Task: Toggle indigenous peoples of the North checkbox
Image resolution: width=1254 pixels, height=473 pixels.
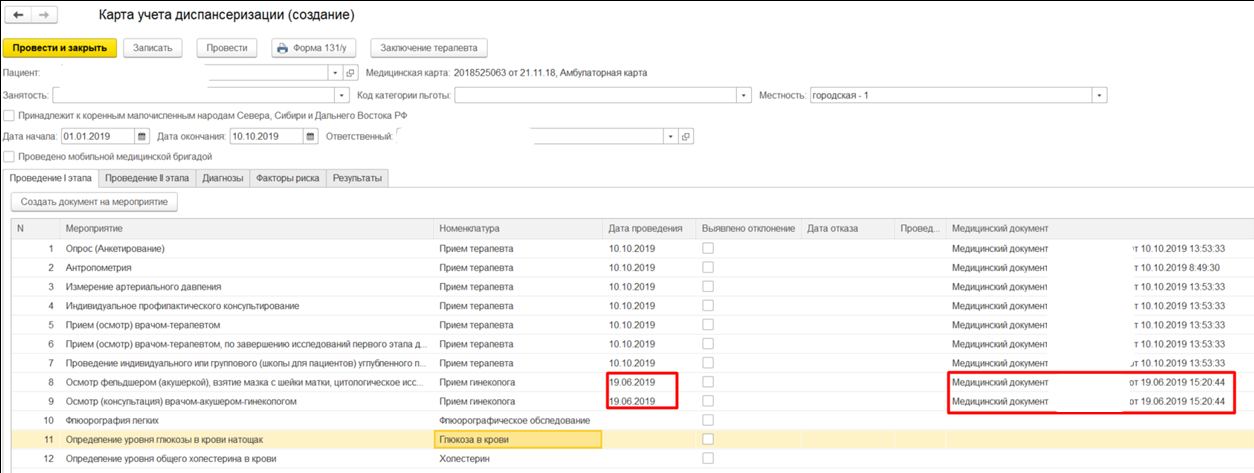Action: (x=9, y=115)
